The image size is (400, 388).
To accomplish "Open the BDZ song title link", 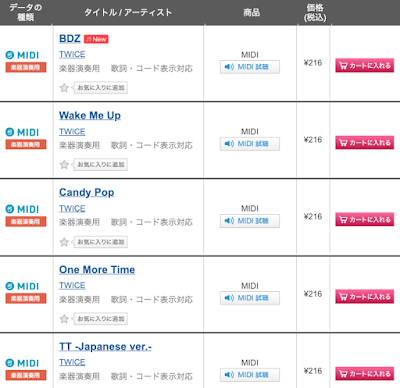I will click(x=70, y=39).
